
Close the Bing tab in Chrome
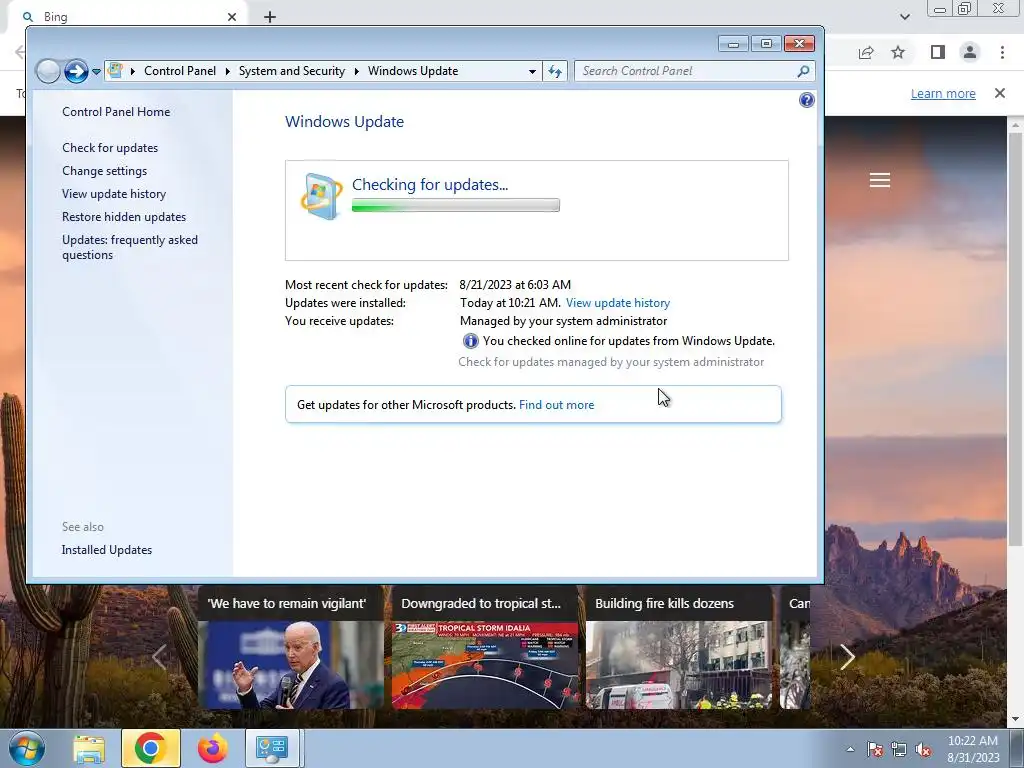[232, 17]
